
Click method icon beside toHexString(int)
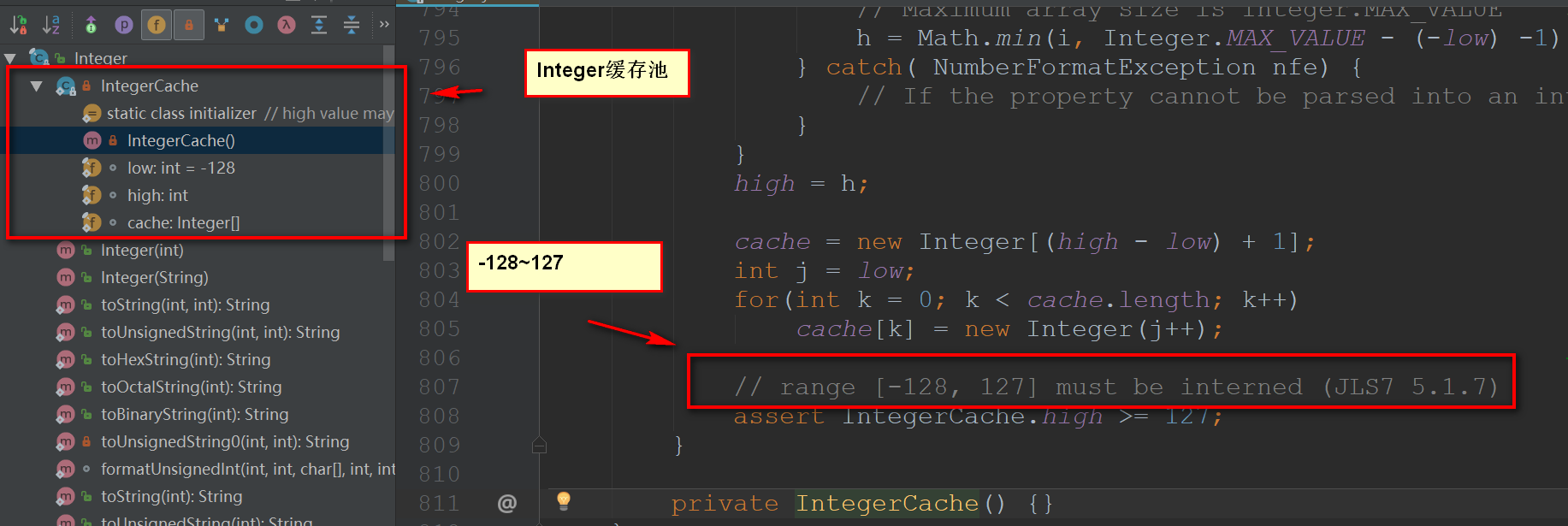tap(66, 359)
